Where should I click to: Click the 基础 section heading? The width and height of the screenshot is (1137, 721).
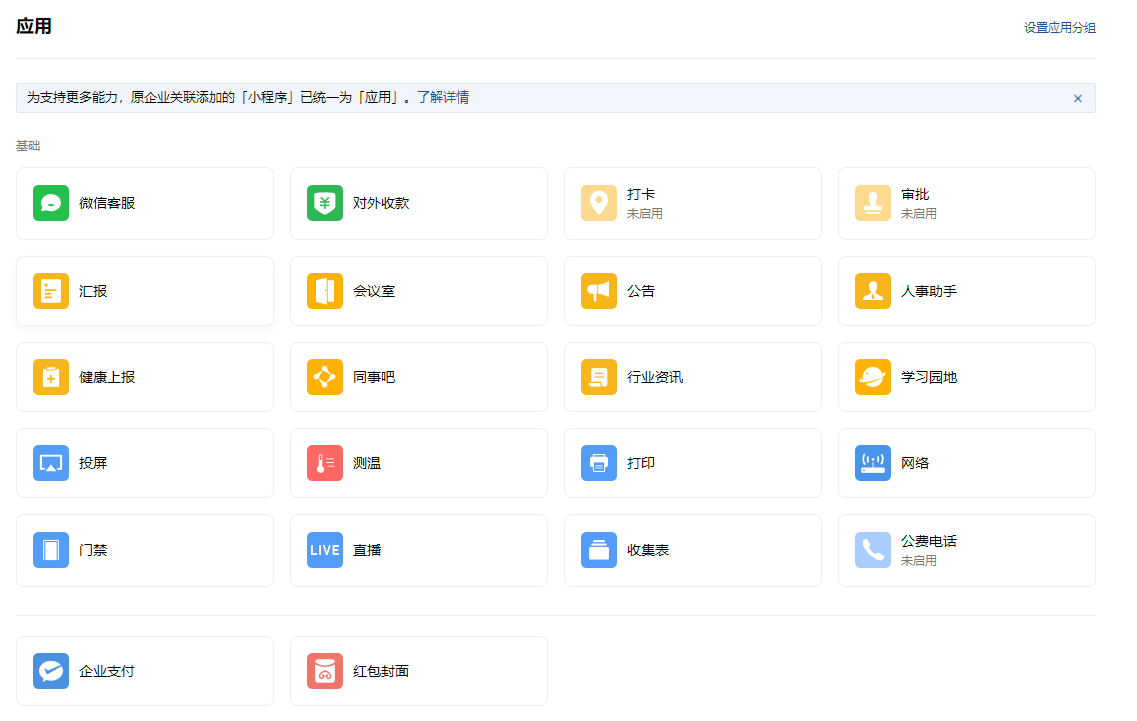[28, 146]
